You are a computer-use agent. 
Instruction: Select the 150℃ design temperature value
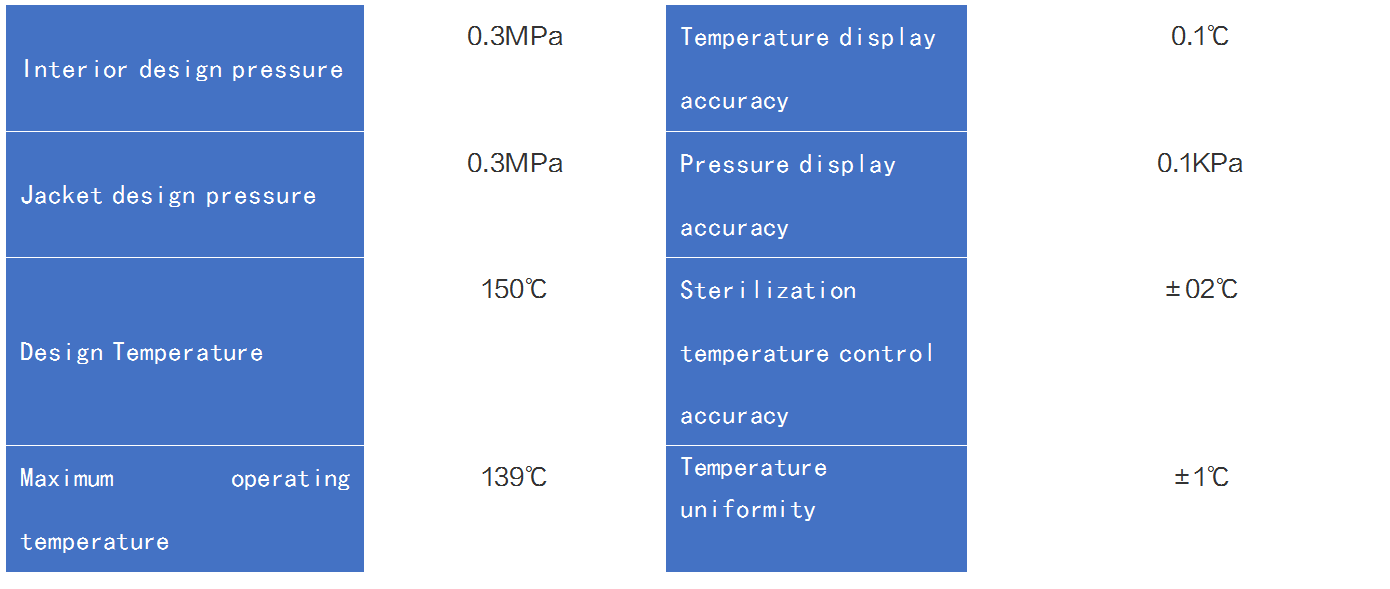tap(514, 290)
